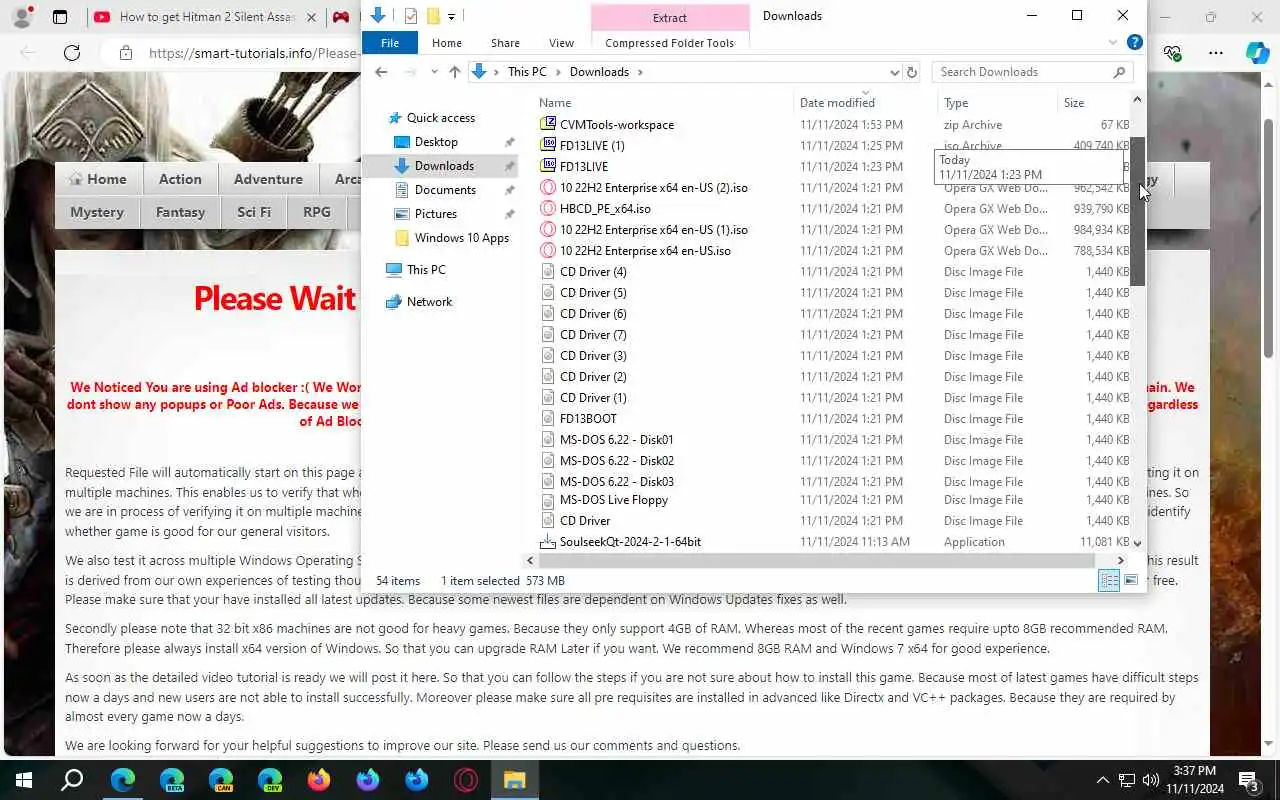
Task: Open the Share ribbon tab
Action: [x=505, y=43]
